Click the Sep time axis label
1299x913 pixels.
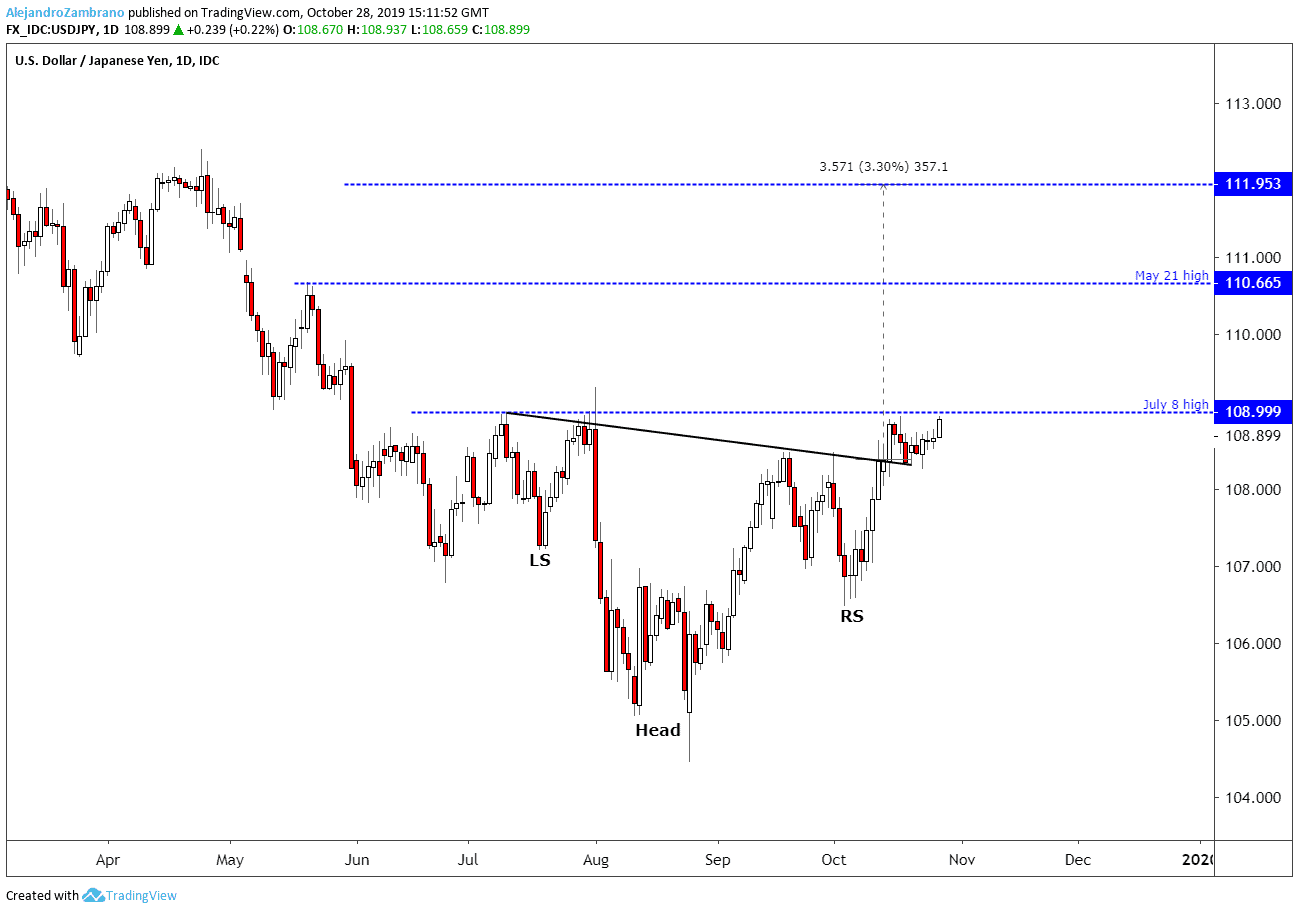(716, 859)
